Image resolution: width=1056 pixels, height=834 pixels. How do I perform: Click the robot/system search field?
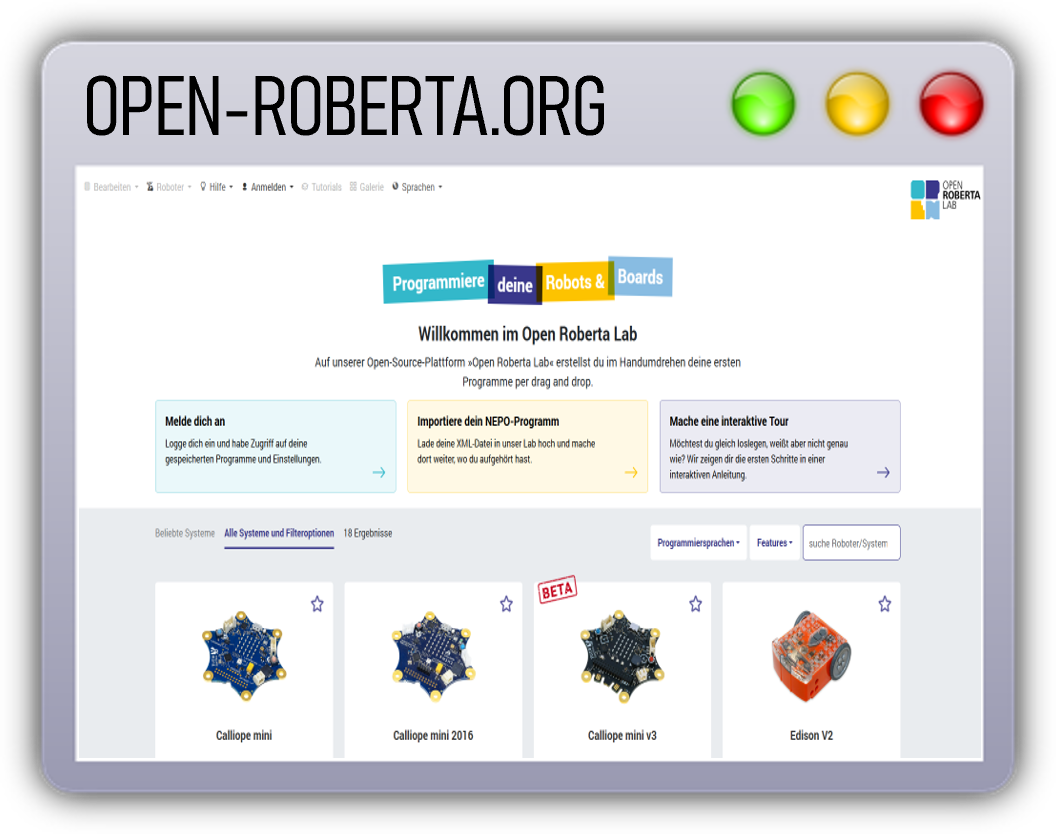[x=851, y=543]
